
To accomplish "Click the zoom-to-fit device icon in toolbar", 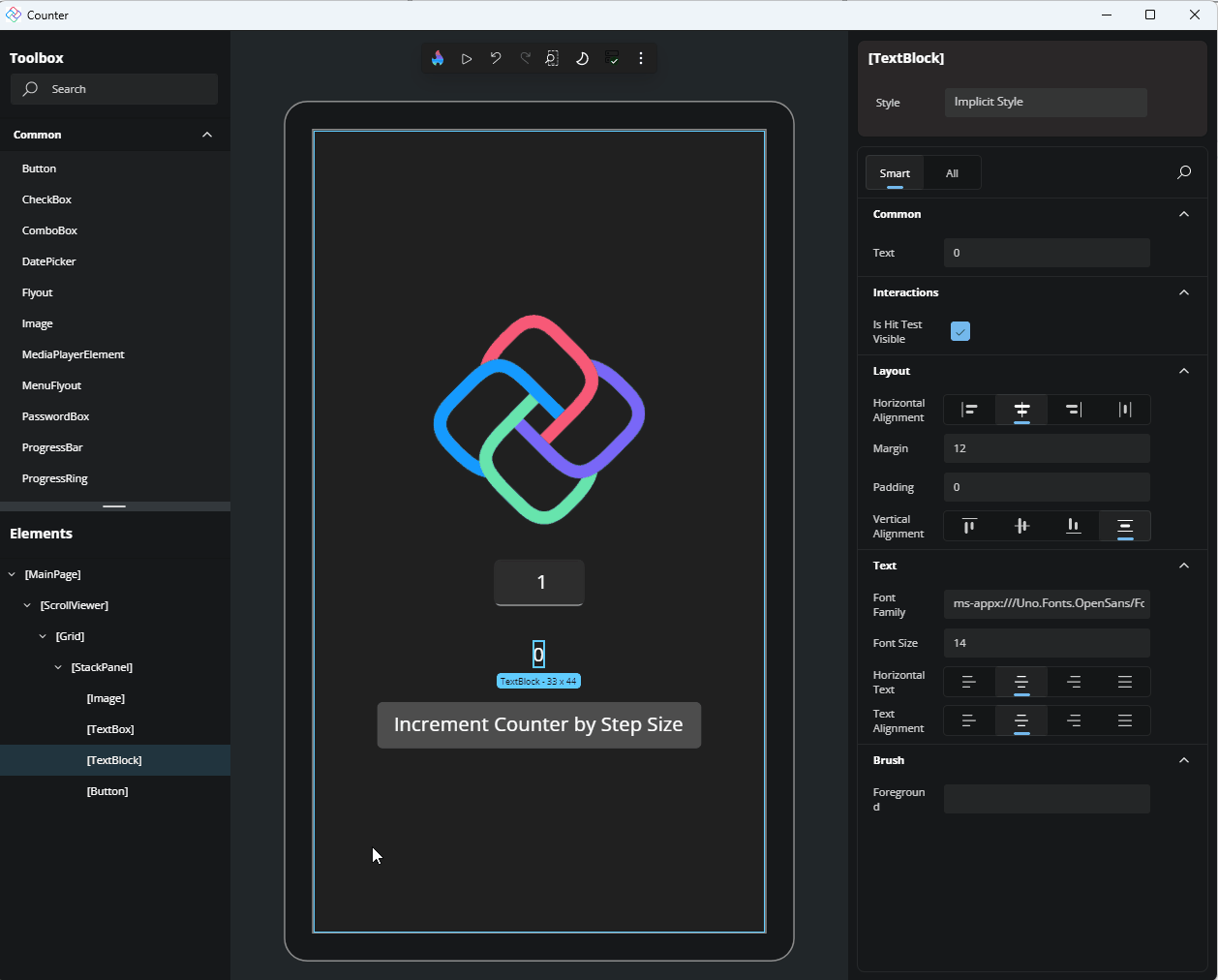I will pos(552,58).
